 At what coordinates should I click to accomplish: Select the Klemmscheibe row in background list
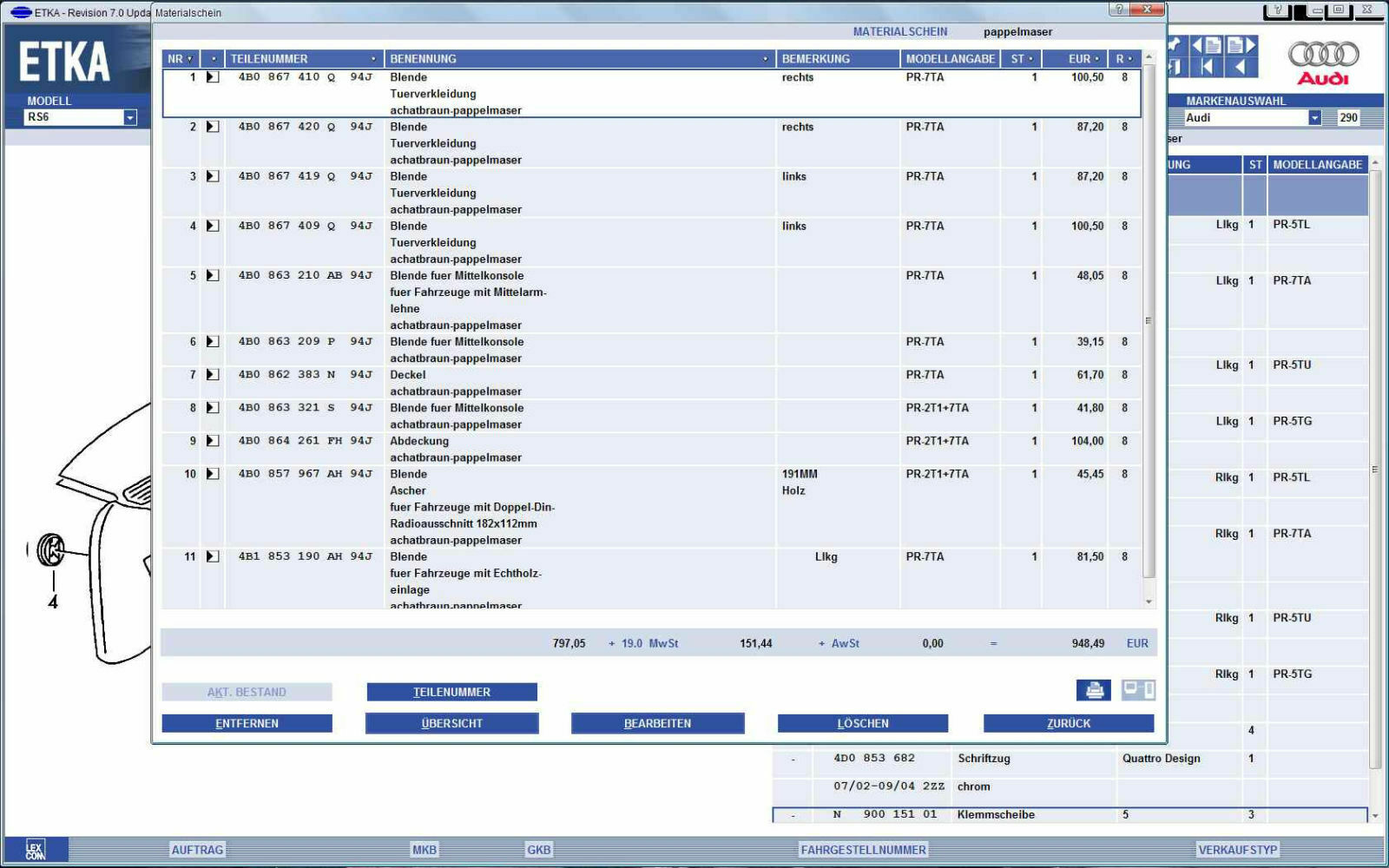pyautogui.click(x=1069, y=815)
